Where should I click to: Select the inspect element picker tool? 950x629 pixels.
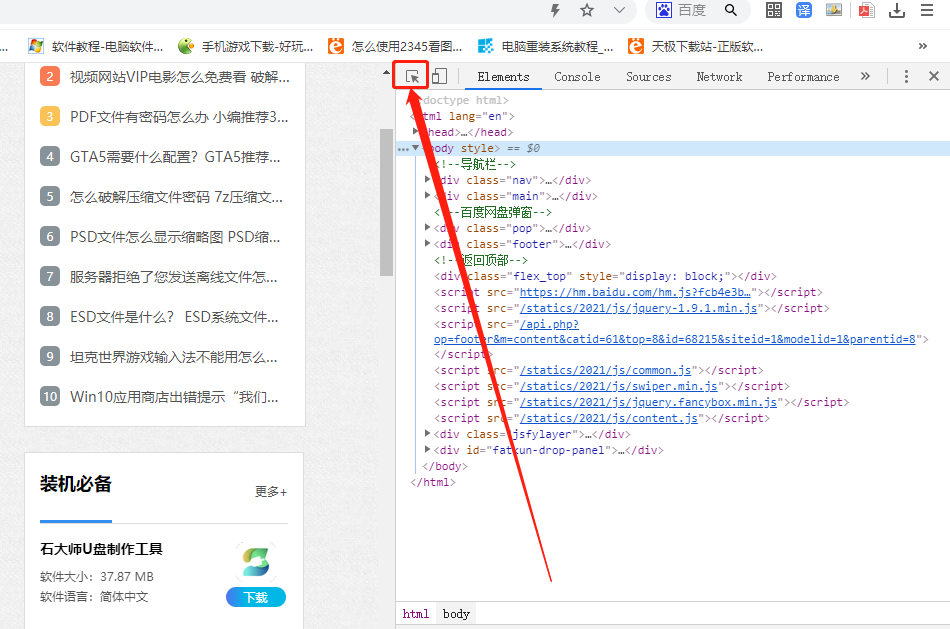(x=412, y=75)
